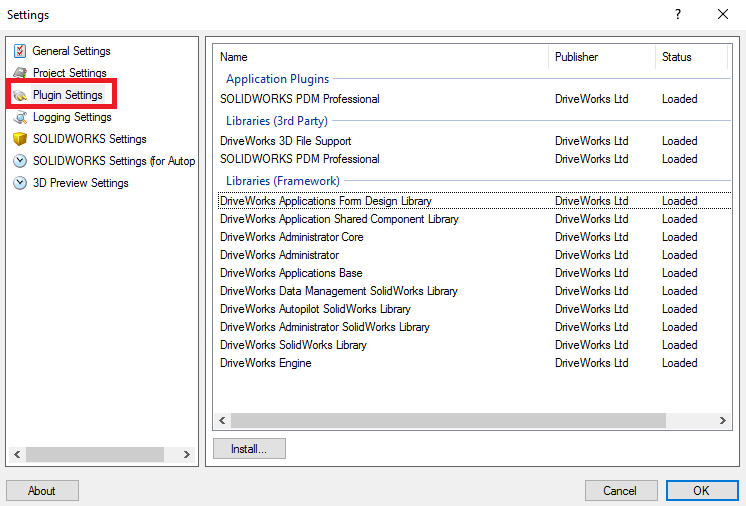
Task: Collapse the Application Plugins group header
Action: coord(277,79)
